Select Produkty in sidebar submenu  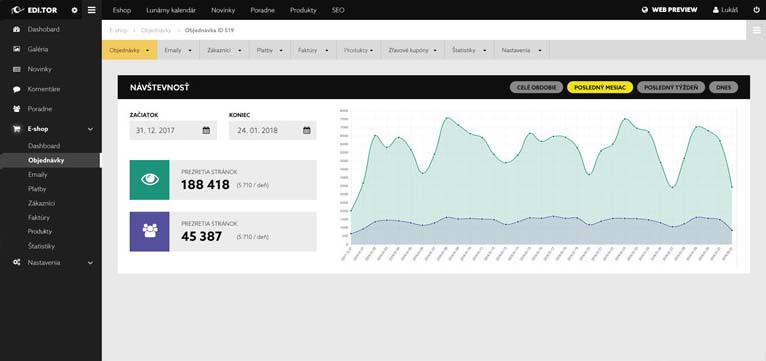[40, 232]
